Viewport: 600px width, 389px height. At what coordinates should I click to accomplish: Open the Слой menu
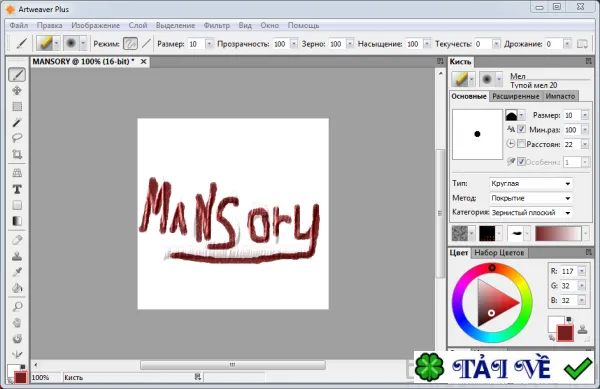point(138,25)
